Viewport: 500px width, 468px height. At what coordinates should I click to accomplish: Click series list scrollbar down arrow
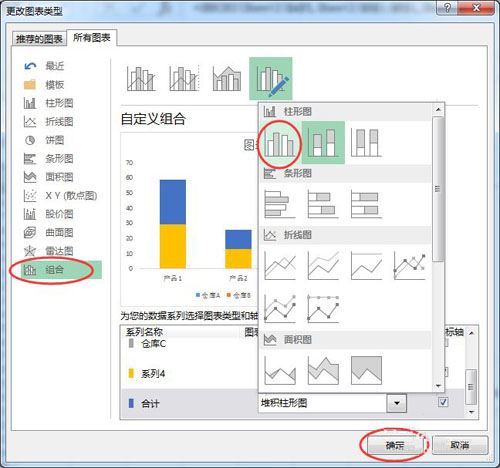tap(471, 412)
